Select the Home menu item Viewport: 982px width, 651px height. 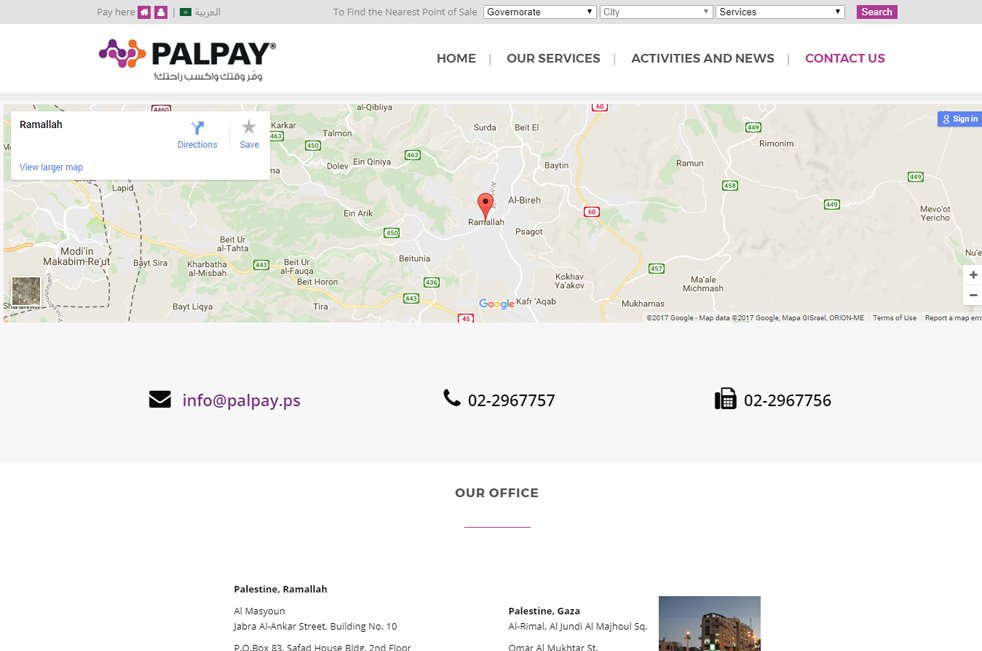coord(456,58)
